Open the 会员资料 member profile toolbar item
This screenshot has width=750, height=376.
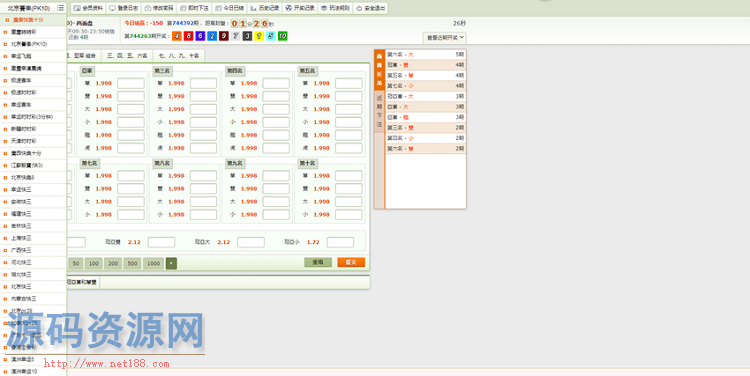[88, 8]
